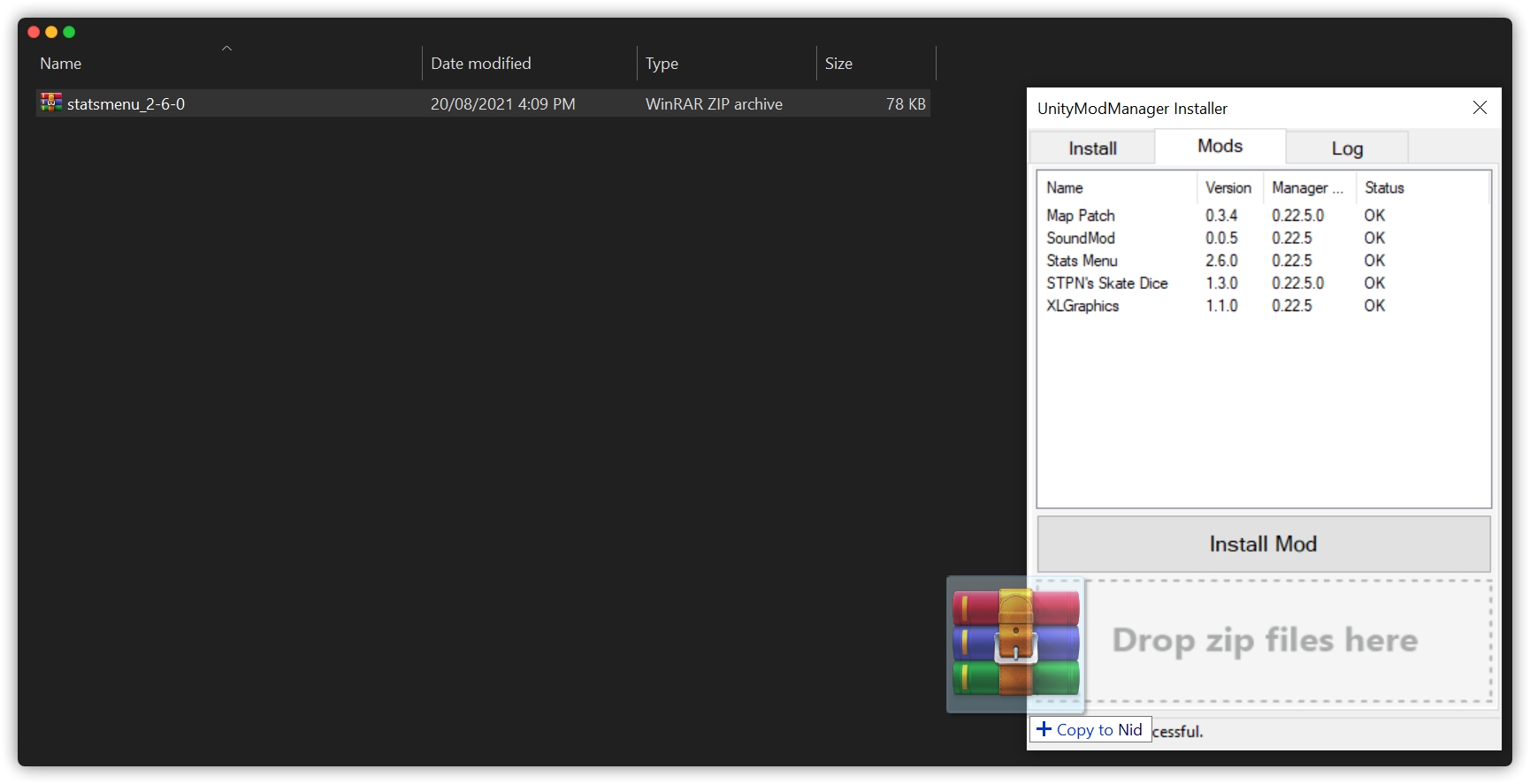
Task: Click the Install Mod button
Action: point(1263,544)
